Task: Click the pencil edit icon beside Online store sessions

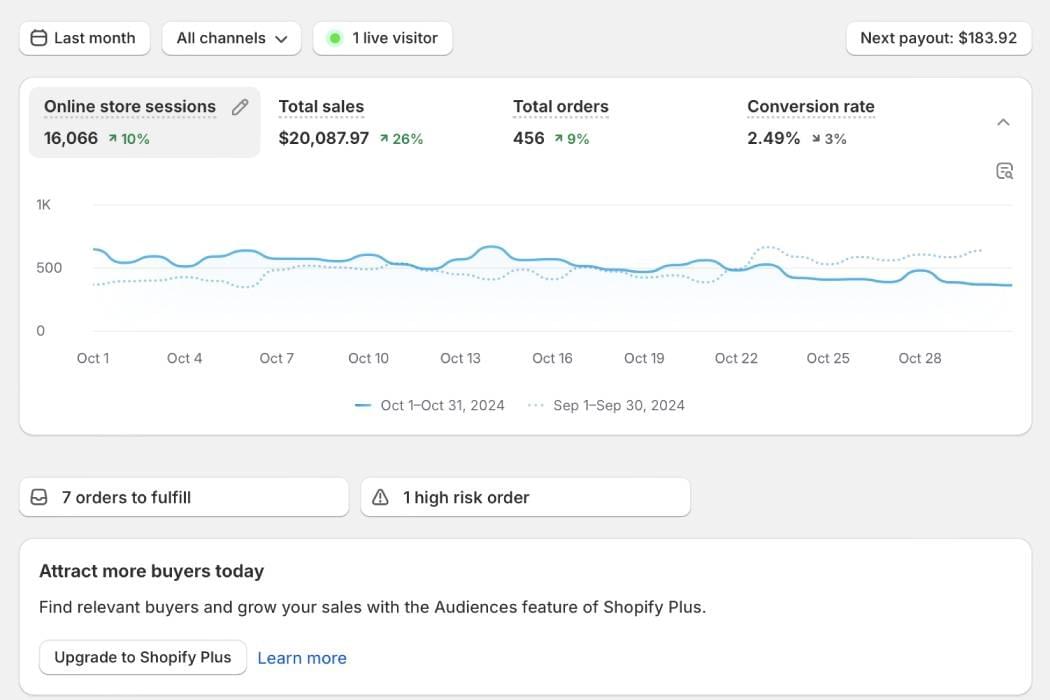Action: click(240, 107)
